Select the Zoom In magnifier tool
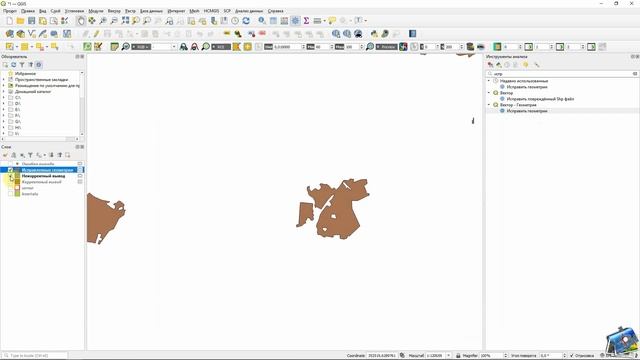640x360 pixels. [x=103, y=20]
